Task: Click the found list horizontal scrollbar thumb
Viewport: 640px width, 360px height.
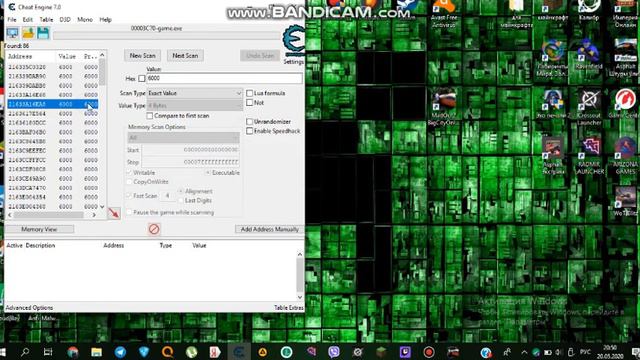Action: (49, 215)
